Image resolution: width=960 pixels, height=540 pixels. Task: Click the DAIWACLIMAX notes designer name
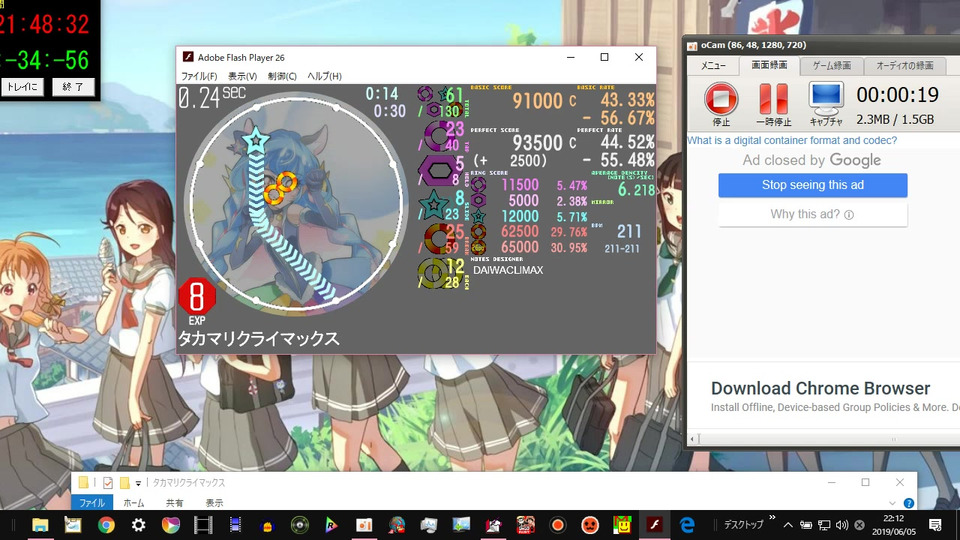pos(508,270)
